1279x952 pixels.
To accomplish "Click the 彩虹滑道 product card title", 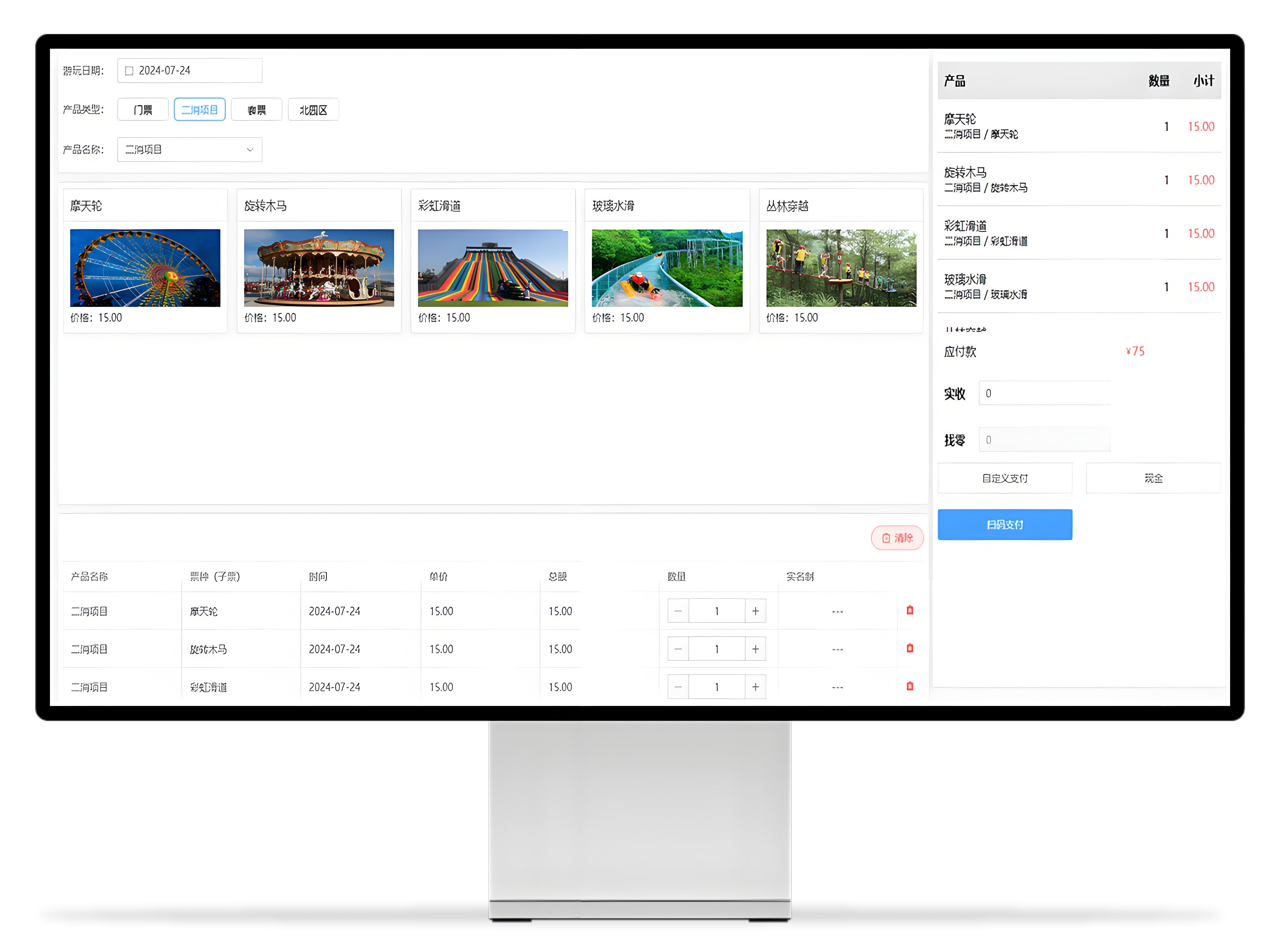I will pyautogui.click(x=440, y=206).
